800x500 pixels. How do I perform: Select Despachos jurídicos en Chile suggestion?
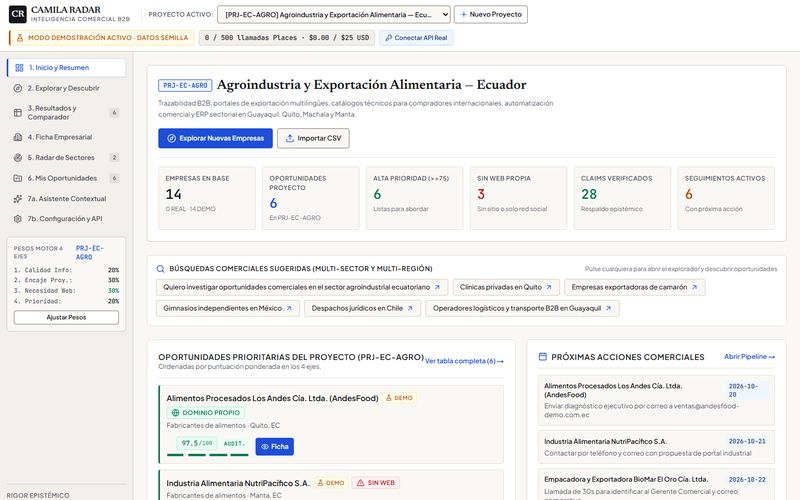[x=362, y=308]
